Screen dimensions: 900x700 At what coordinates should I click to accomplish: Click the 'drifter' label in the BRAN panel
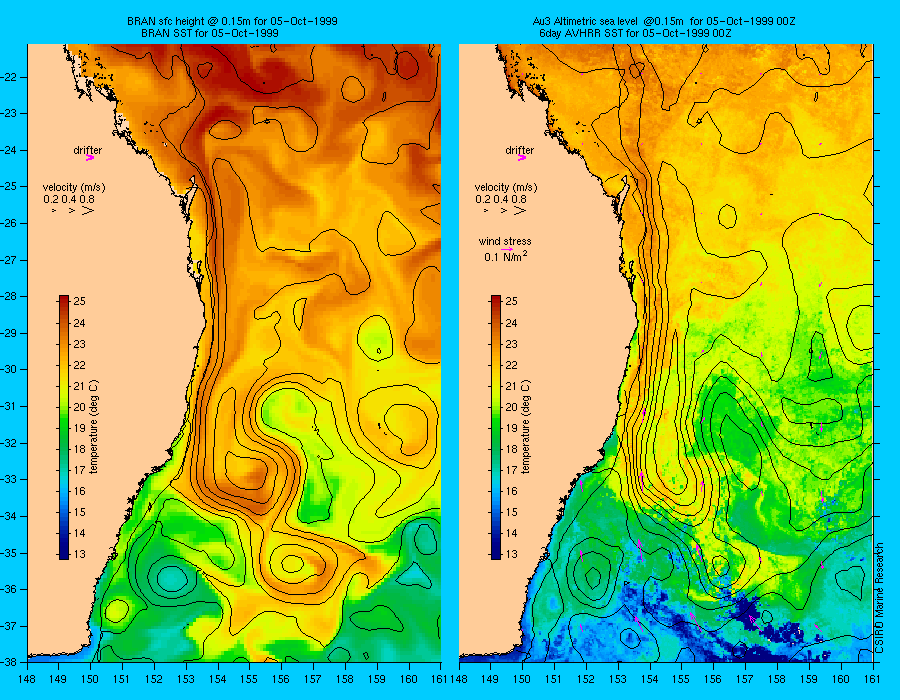[x=87, y=150]
